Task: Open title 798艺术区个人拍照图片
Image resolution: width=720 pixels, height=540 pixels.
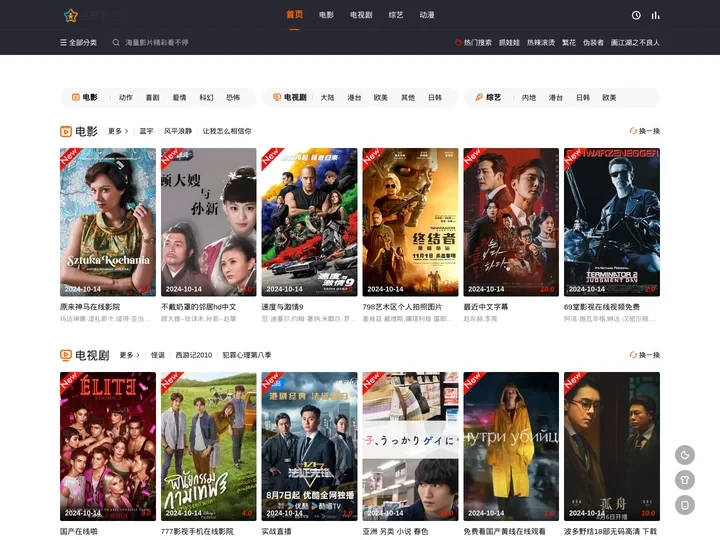Action: [402, 307]
